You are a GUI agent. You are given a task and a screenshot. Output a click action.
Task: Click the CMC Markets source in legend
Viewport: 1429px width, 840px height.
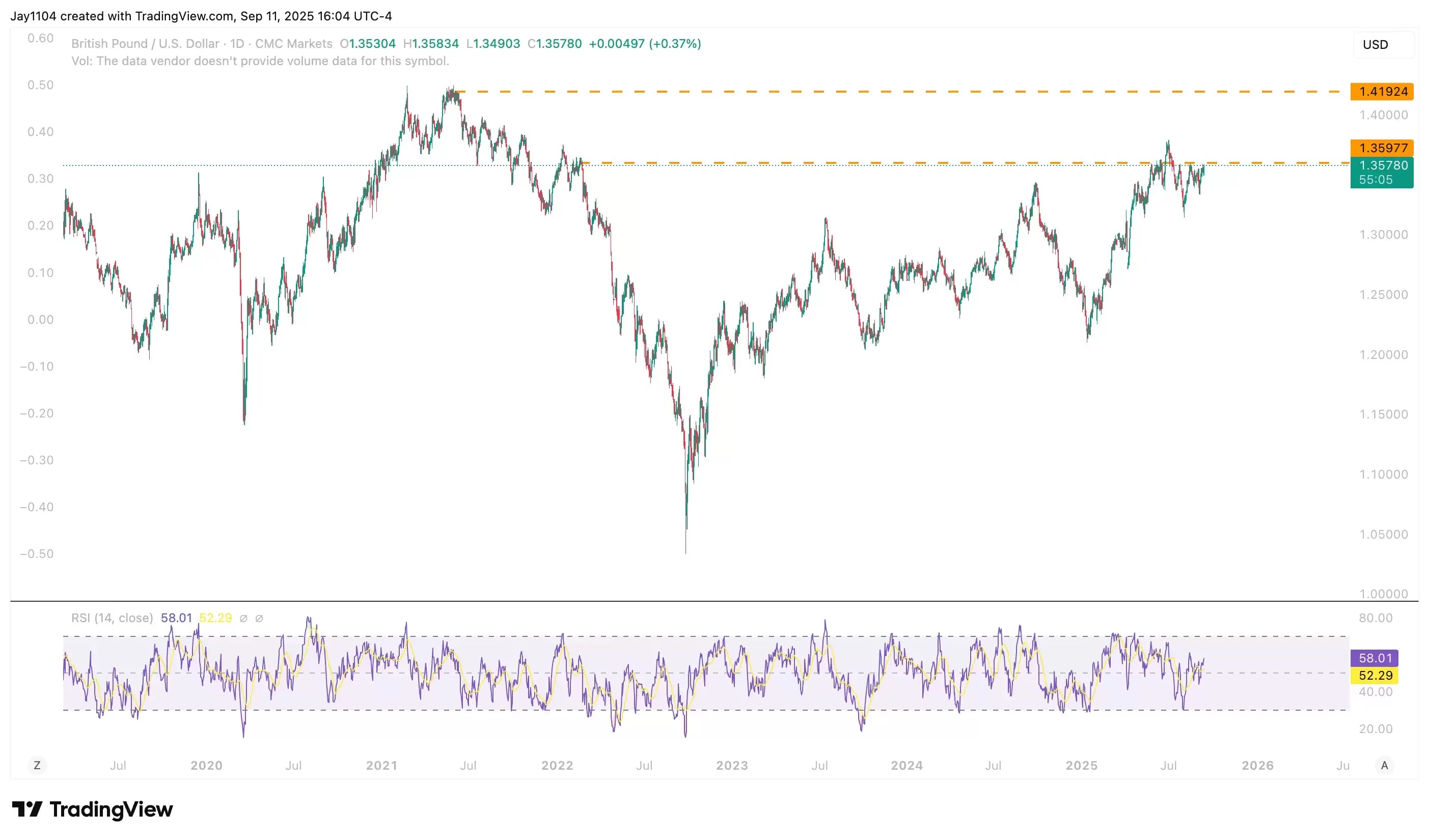click(294, 44)
